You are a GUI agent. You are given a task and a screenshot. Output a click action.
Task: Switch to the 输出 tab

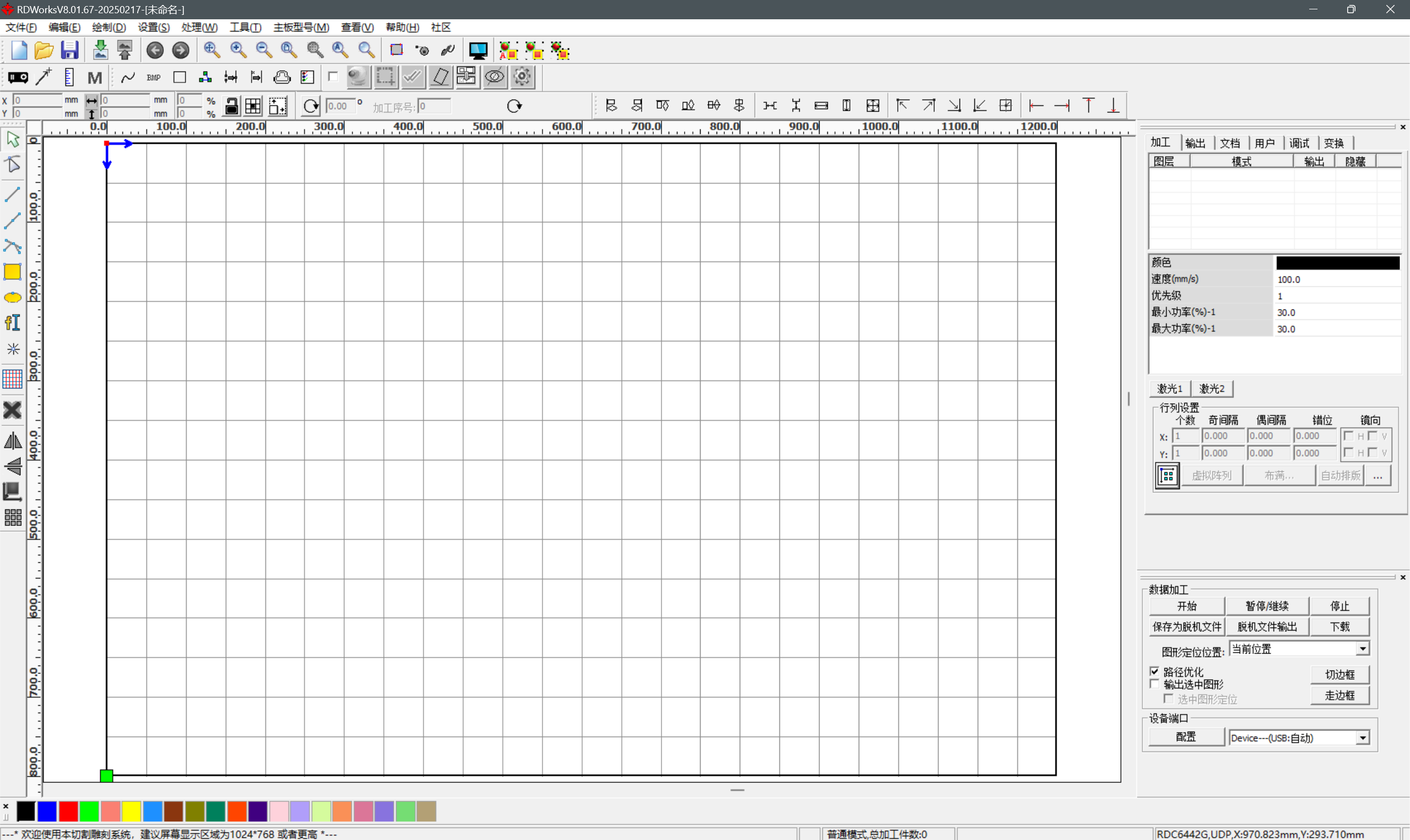pyautogui.click(x=1195, y=143)
